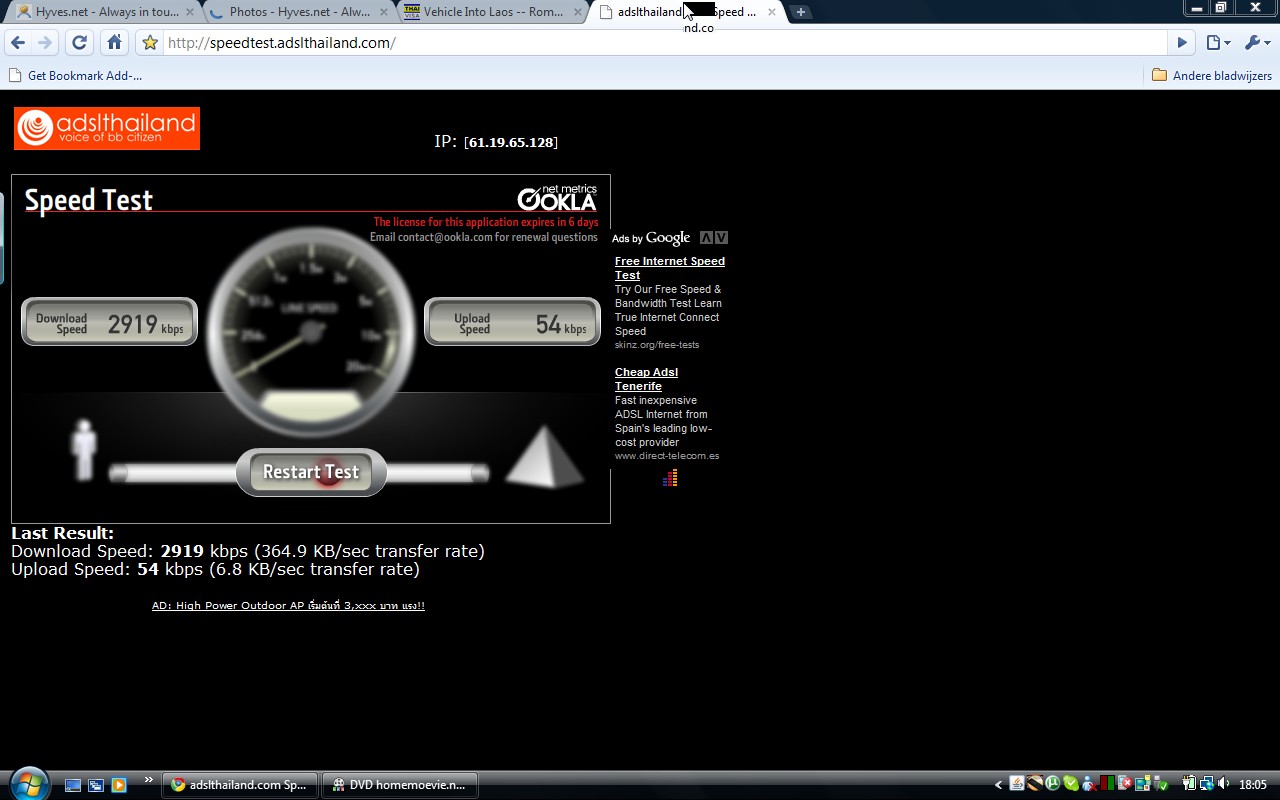Click Email contact@ookla.com renewal text
This screenshot has height=800, width=1280.
pyautogui.click(x=484, y=237)
